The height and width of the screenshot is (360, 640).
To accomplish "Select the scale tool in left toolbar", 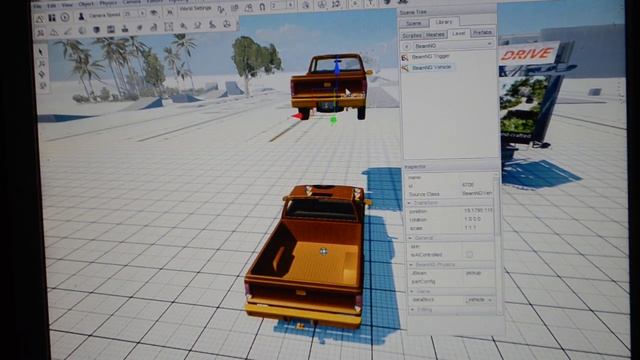I will pyautogui.click(x=43, y=85).
